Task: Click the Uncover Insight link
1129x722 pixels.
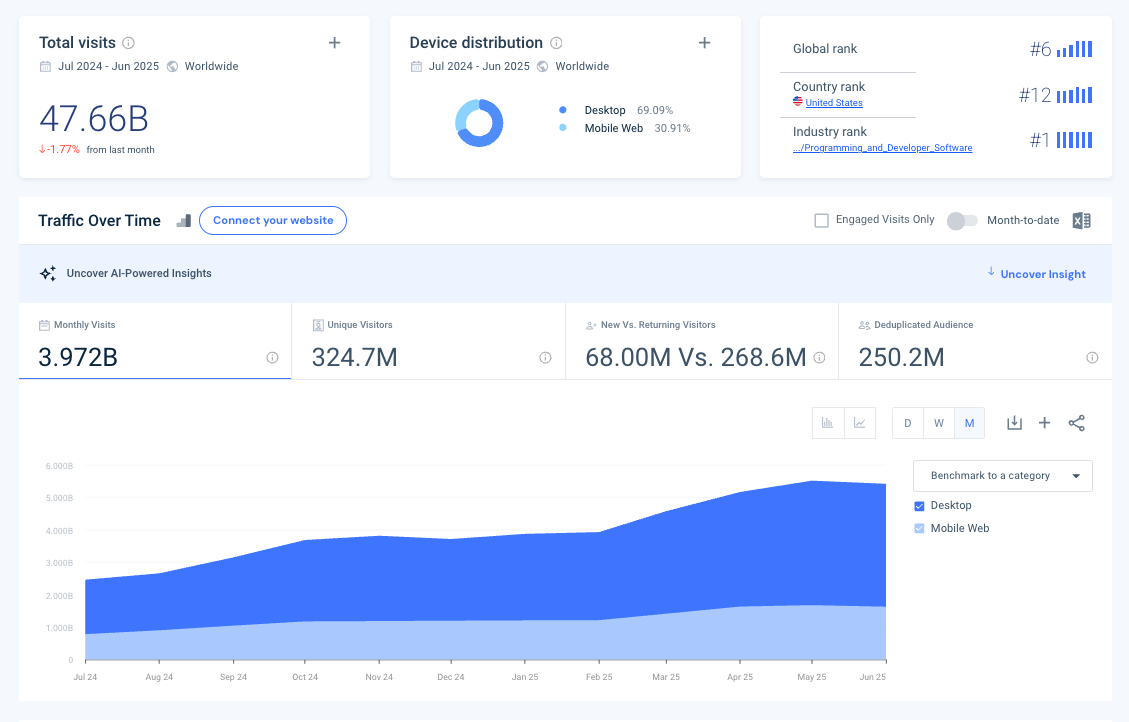Action: coord(1042,273)
